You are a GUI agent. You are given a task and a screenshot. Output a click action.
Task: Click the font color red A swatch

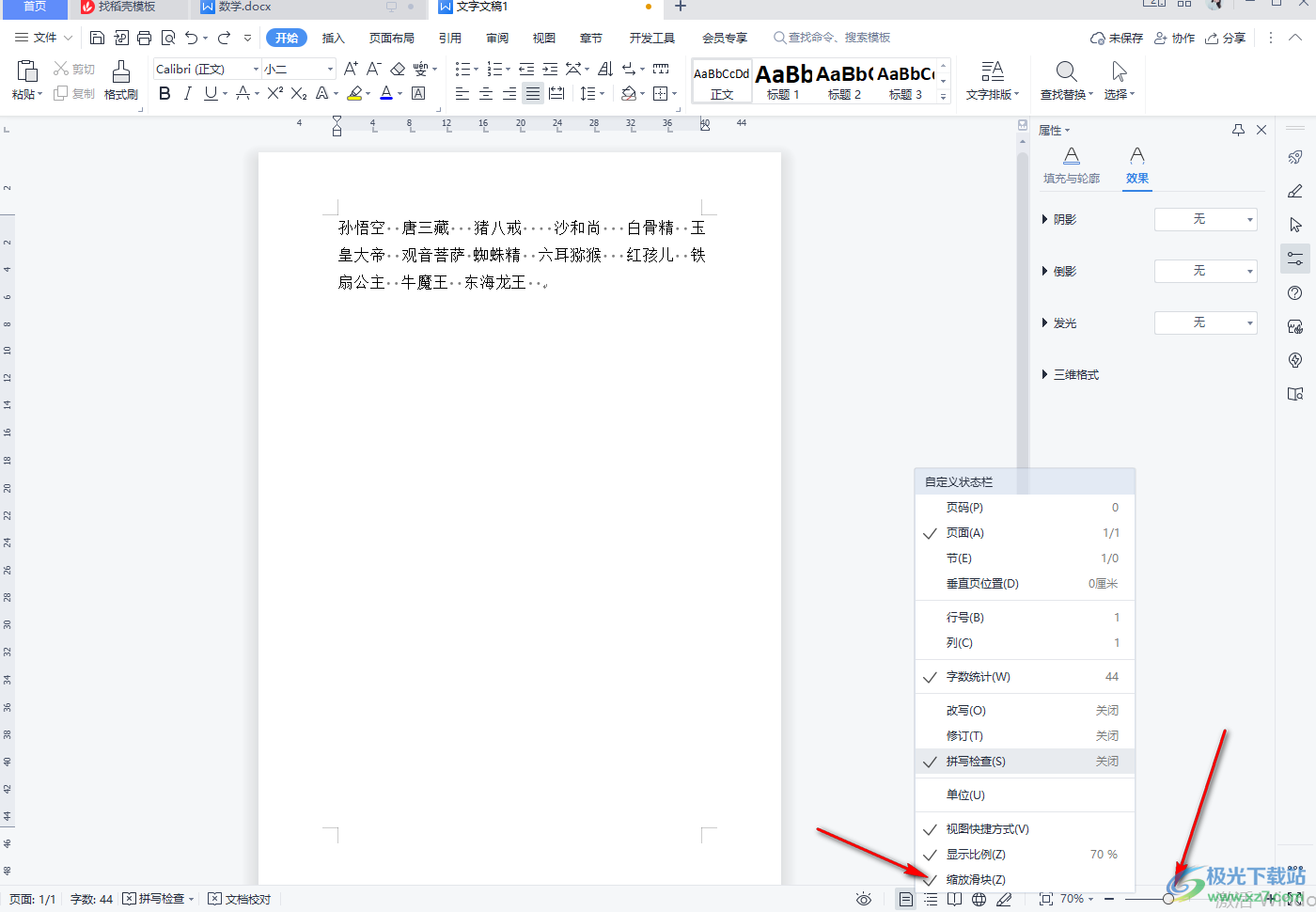pos(386,93)
